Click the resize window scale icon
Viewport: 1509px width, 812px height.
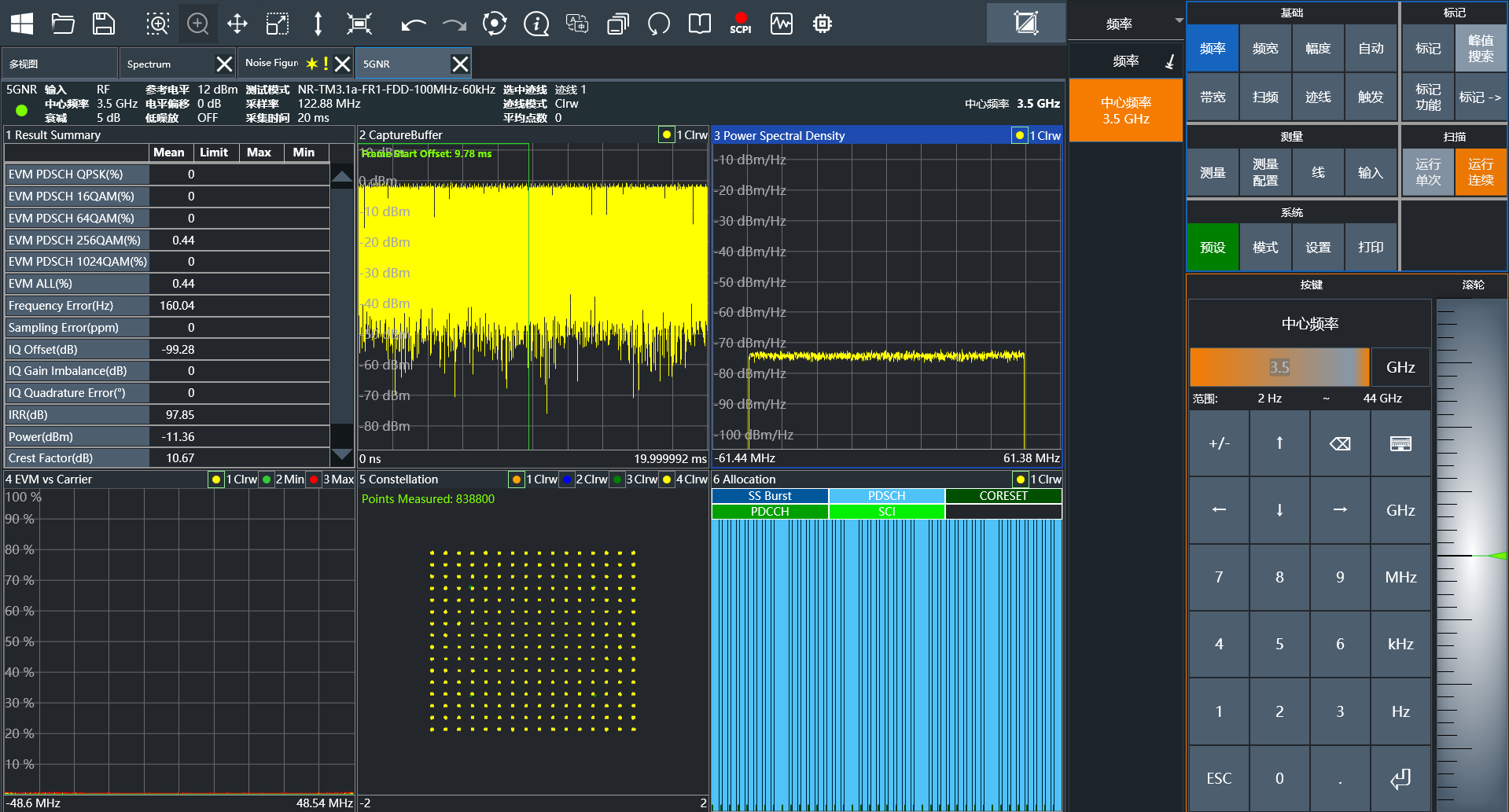click(278, 24)
